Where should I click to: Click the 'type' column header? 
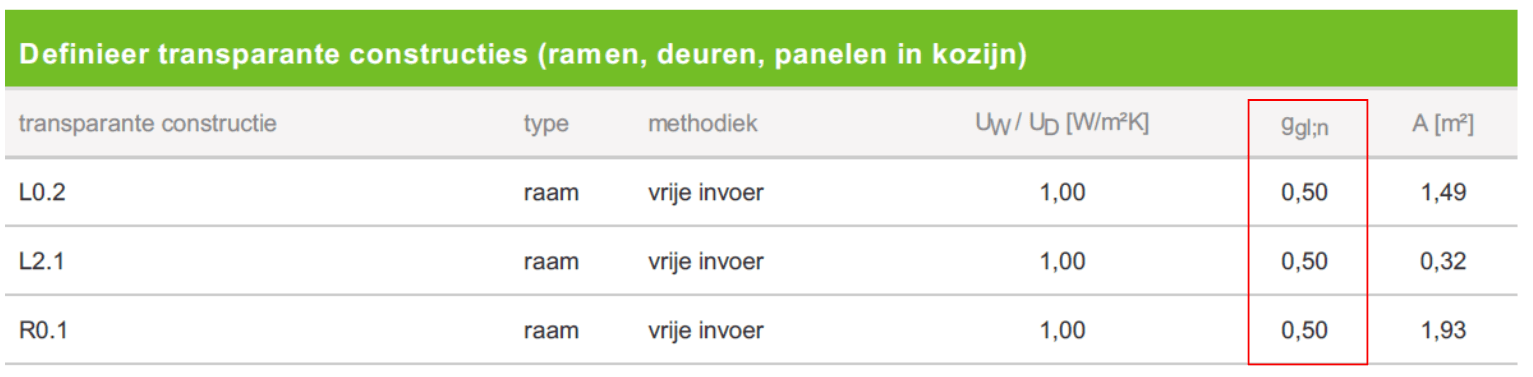click(x=546, y=125)
